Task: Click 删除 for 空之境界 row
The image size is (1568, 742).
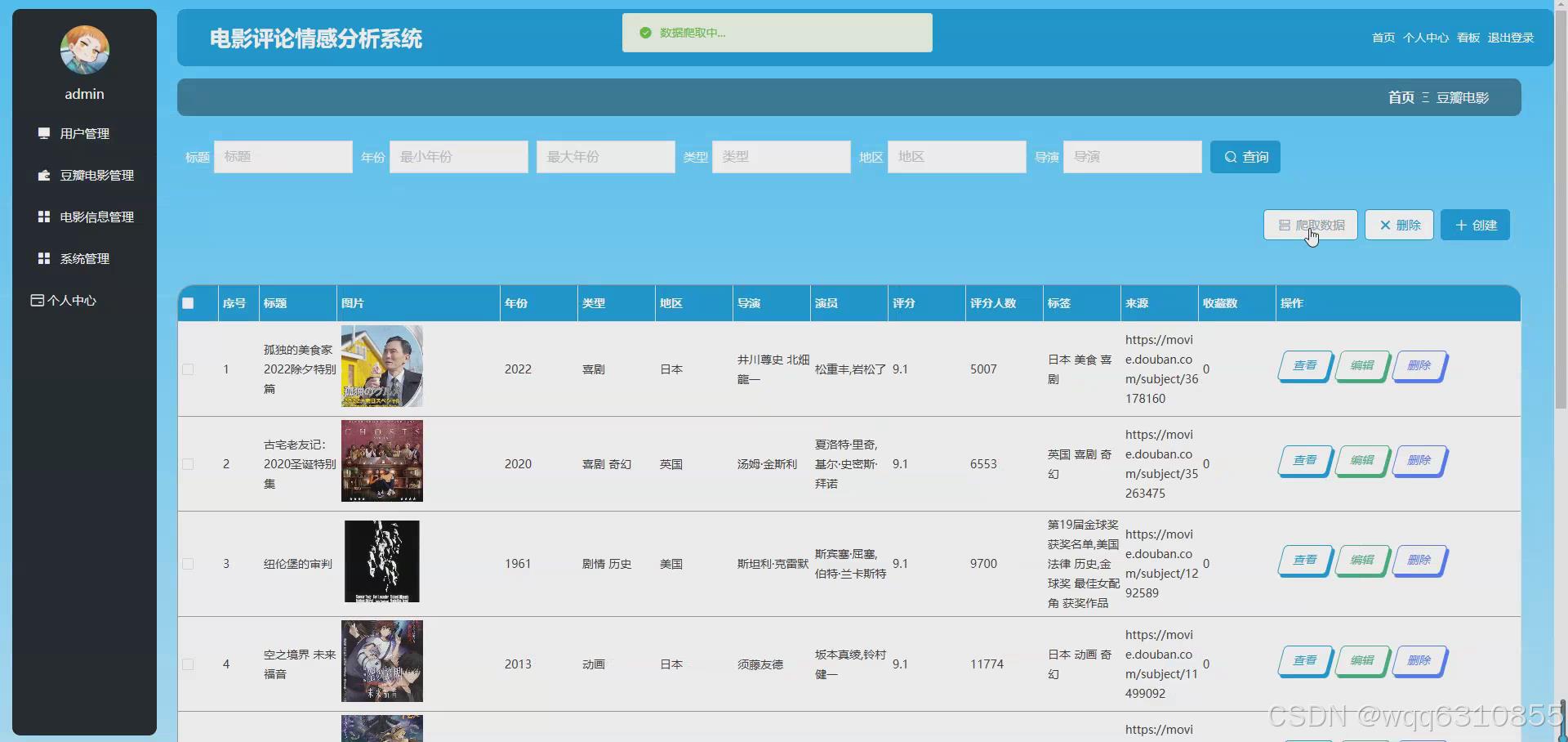Action: coord(1419,661)
